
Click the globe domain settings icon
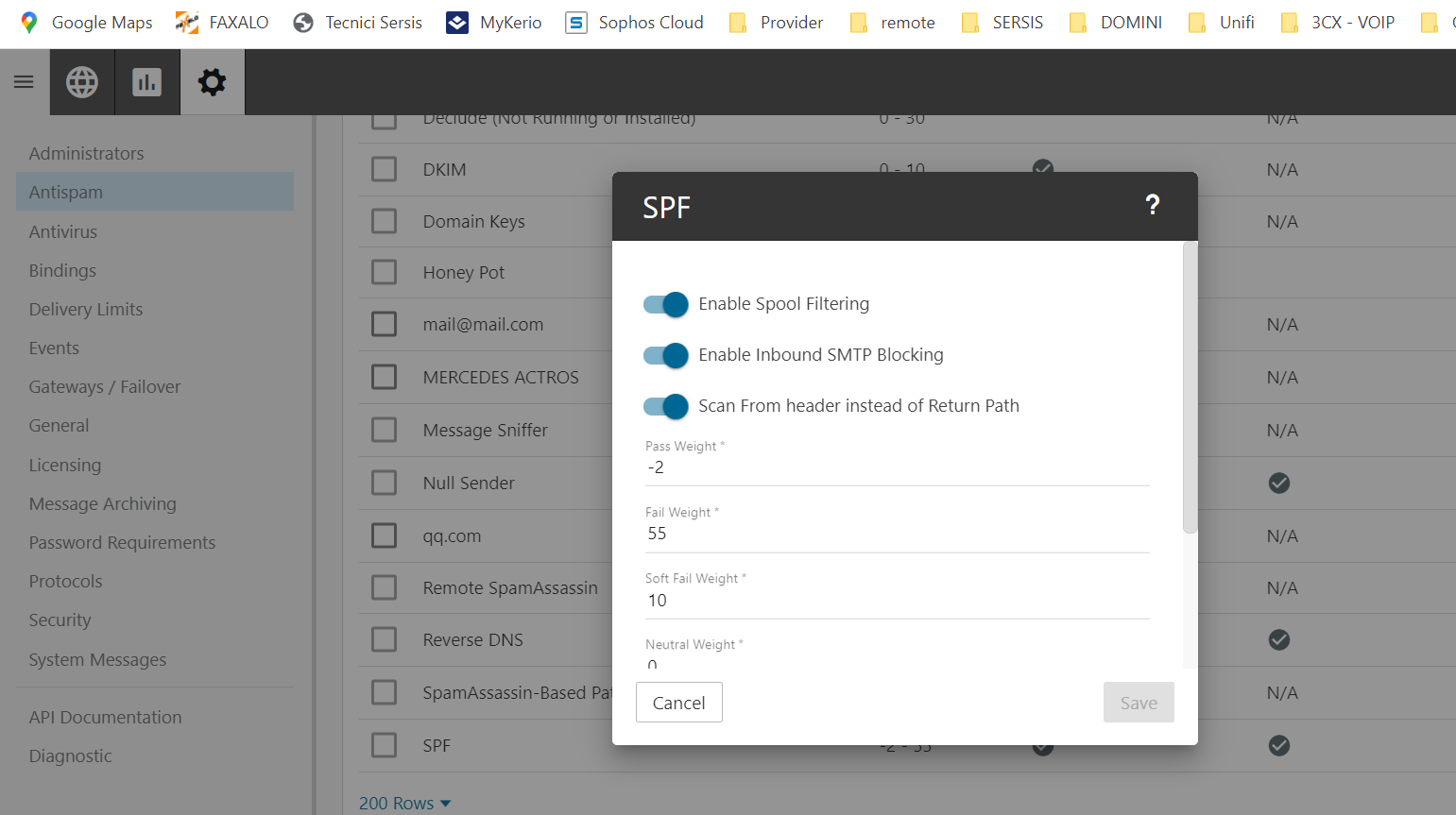(x=82, y=82)
